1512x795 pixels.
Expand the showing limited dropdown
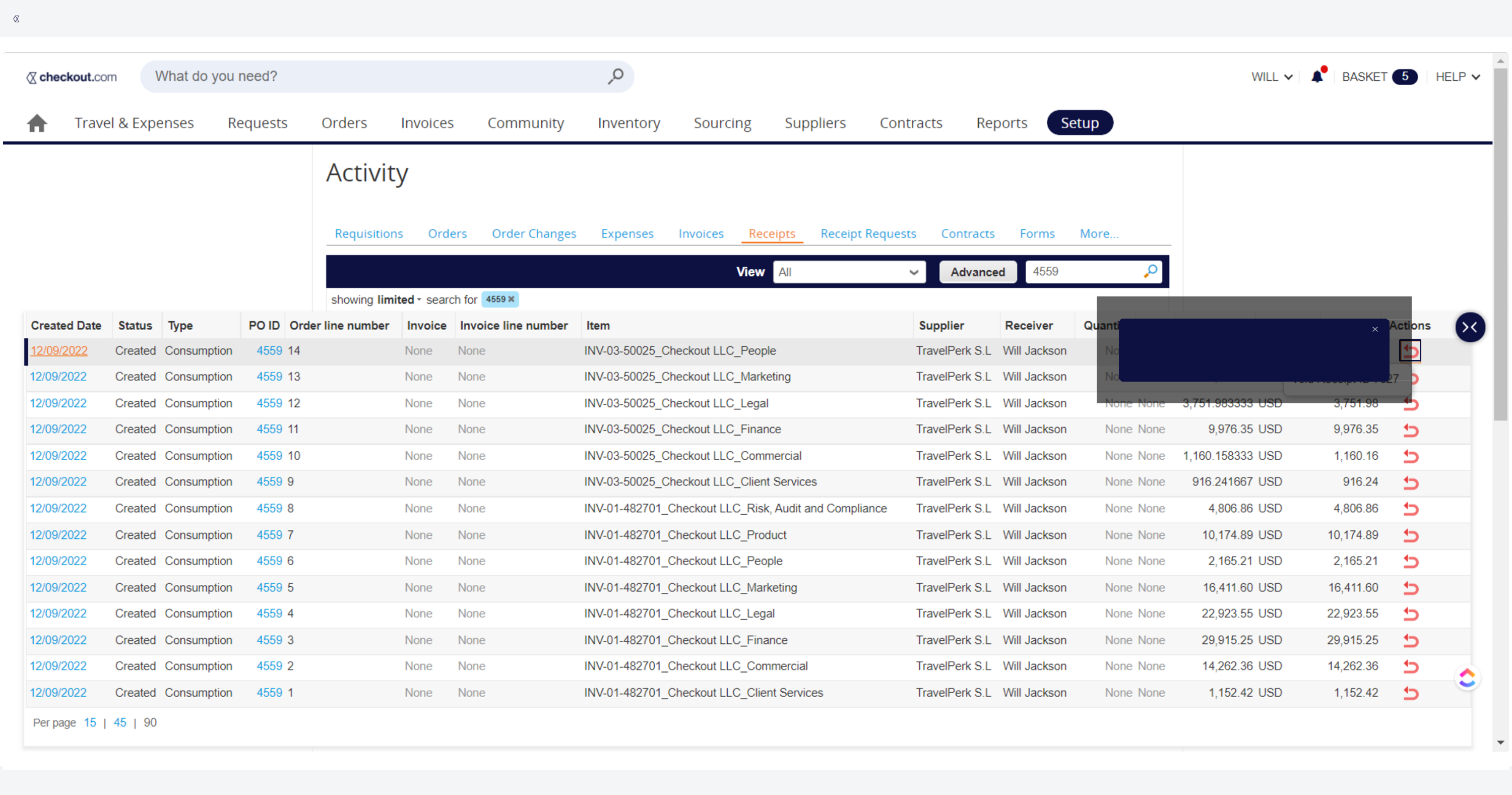pyautogui.click(x=400, y=299)
